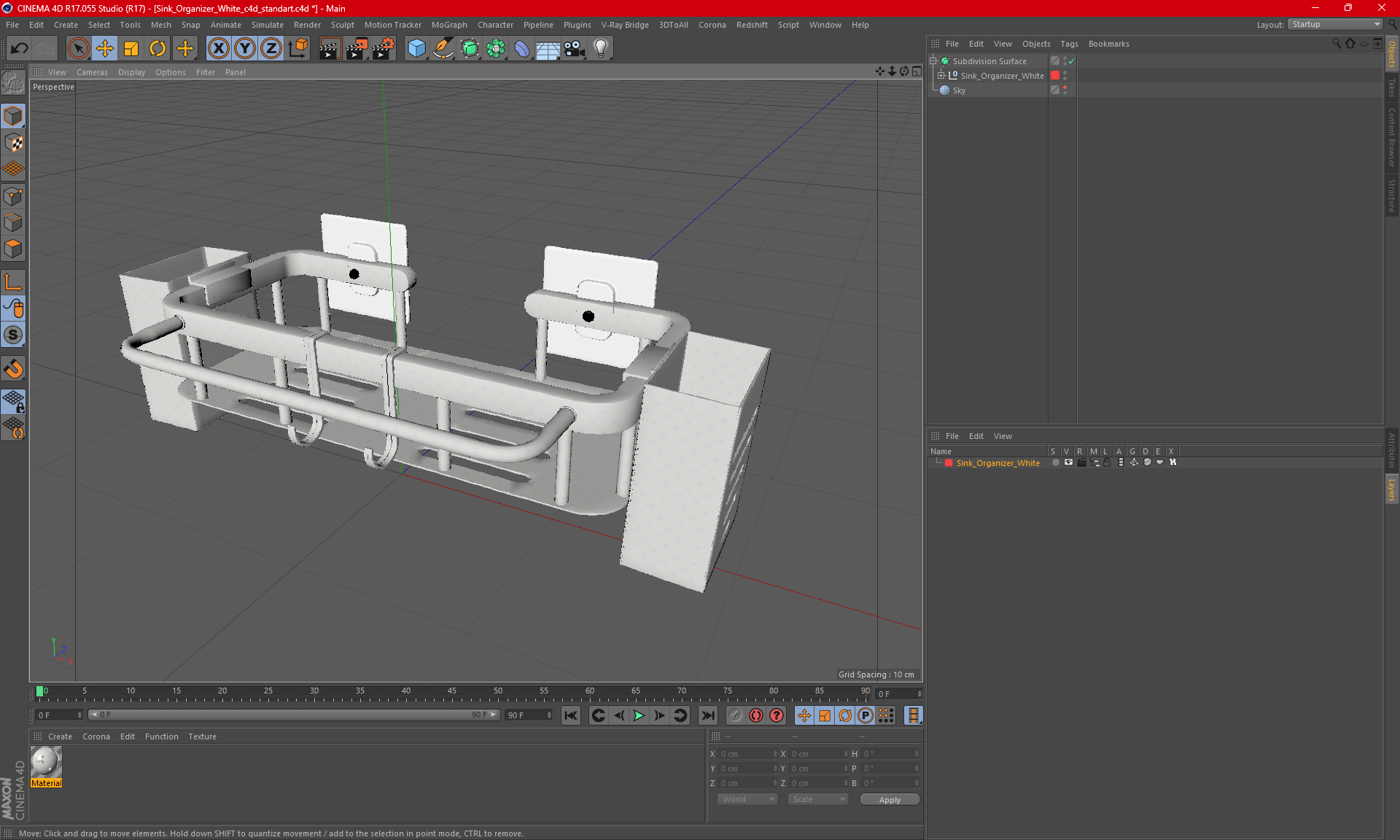1400x840 pixels.
Task: Toggle Y axis lock
Action: click(x=245, y=49)
